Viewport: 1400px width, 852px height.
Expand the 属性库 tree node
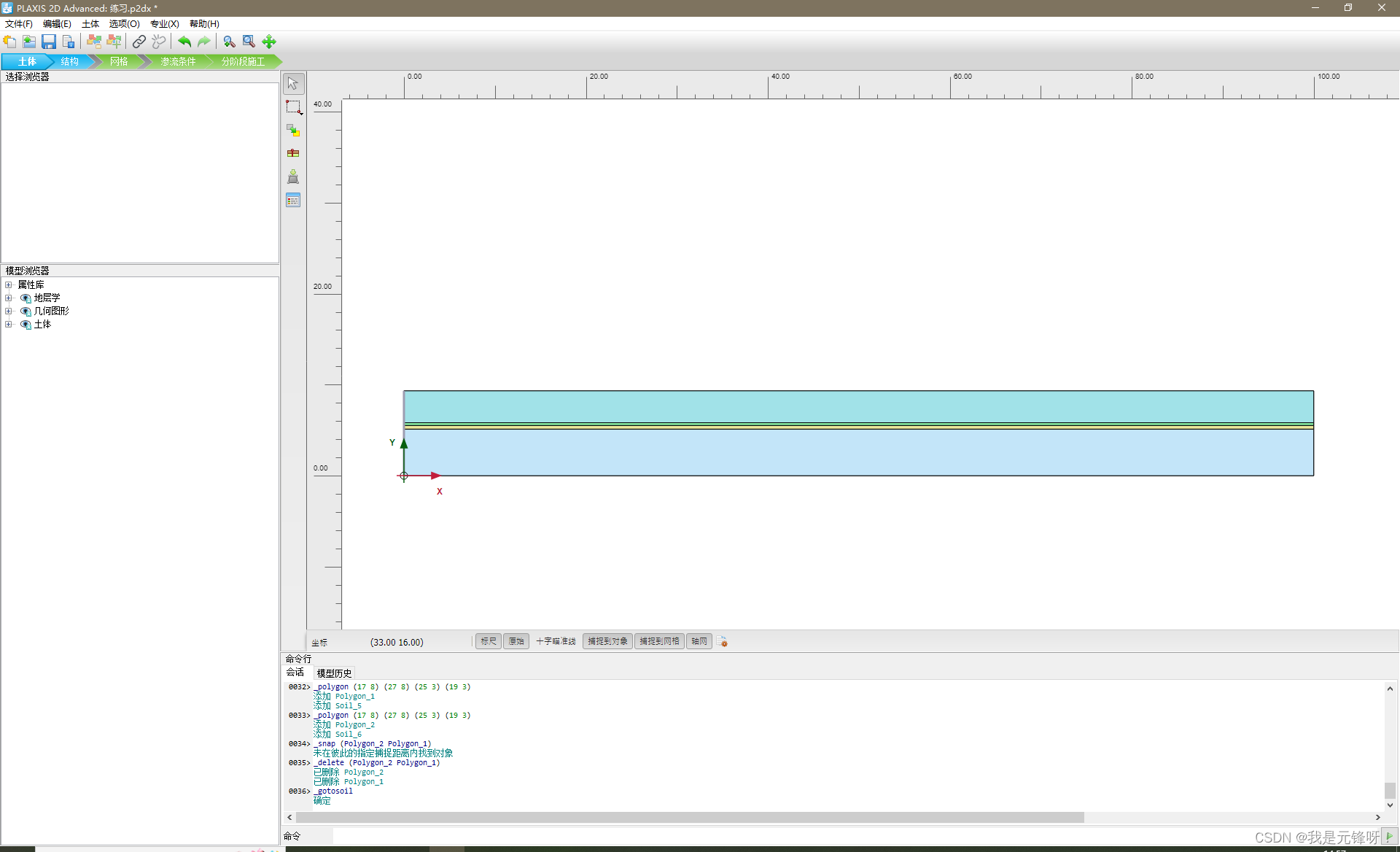pos(9,284)
